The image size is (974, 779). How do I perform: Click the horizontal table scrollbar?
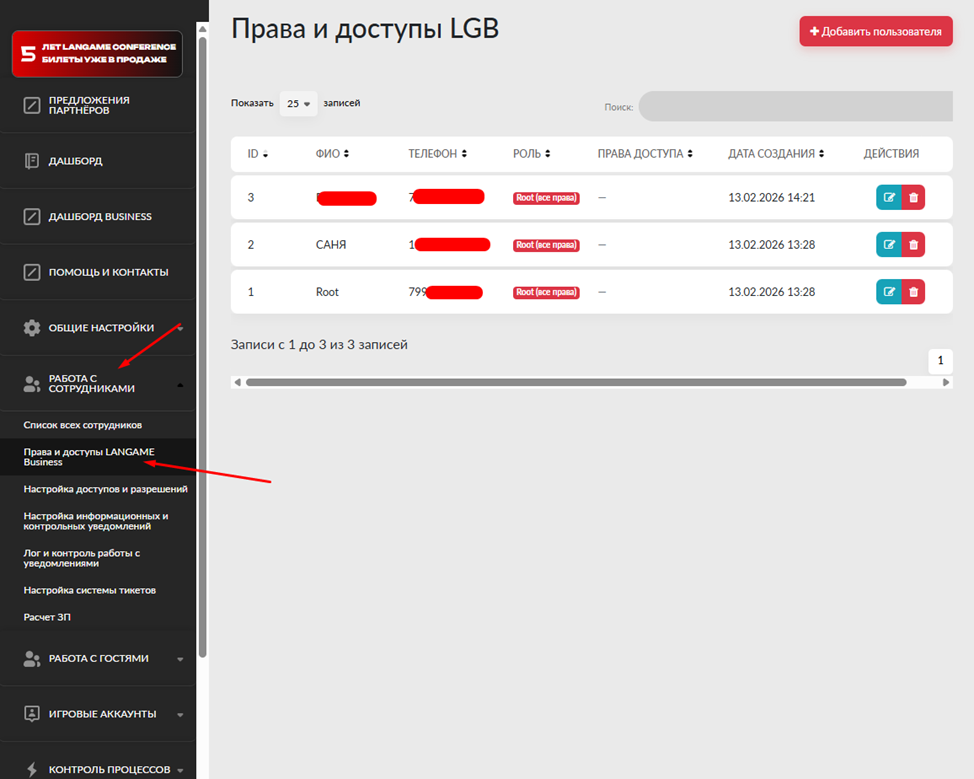(575, 382)
